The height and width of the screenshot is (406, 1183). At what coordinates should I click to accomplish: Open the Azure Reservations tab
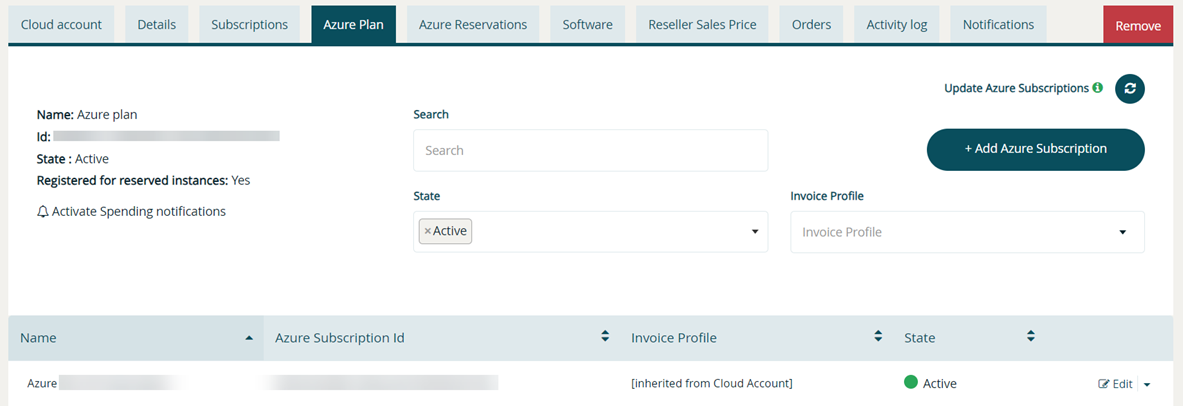(473, 24)
